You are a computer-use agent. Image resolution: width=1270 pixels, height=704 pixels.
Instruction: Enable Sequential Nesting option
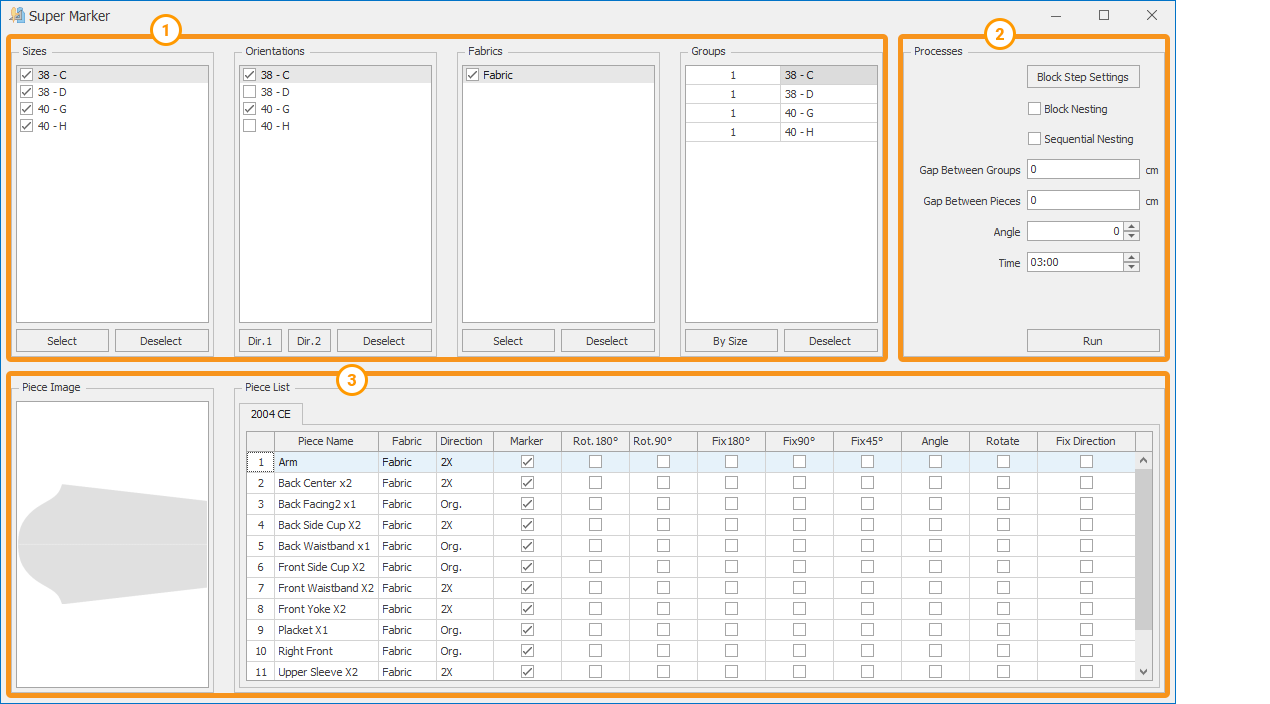coord(1034,139)
